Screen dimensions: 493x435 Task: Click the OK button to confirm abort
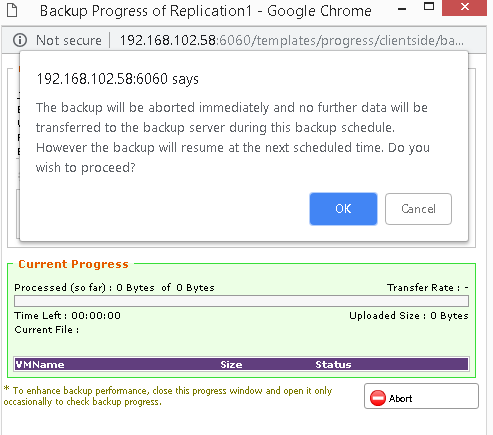coord(343,209)
